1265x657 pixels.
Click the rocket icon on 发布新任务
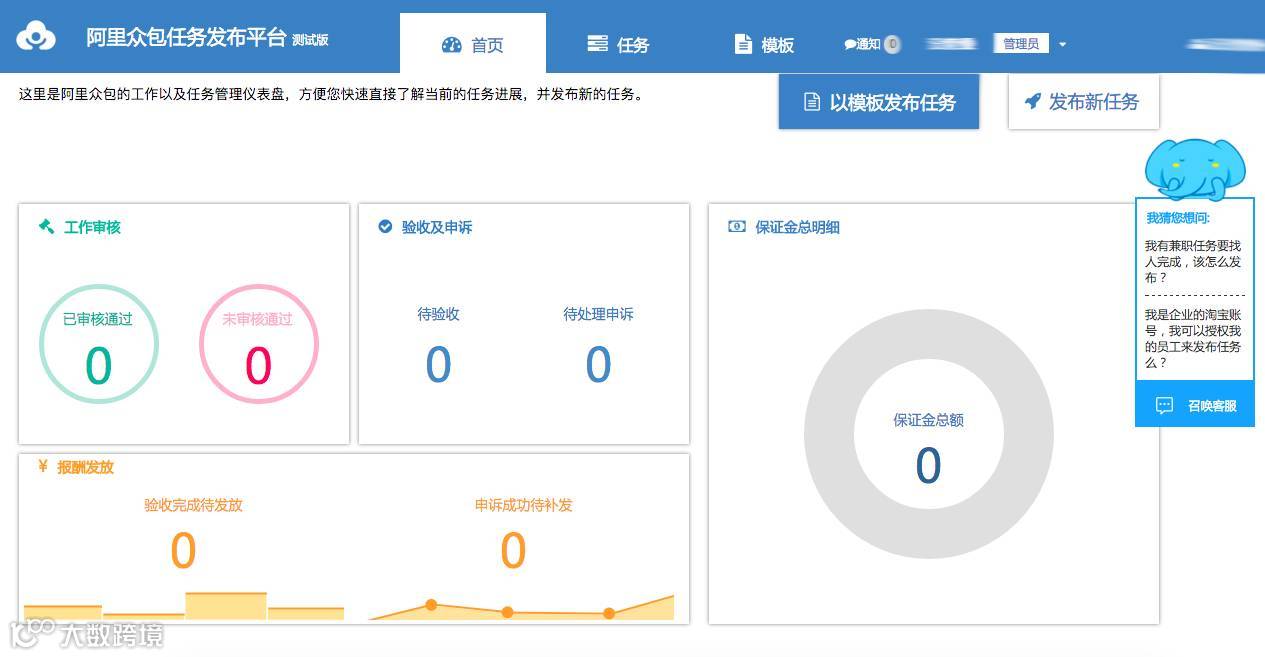(x=1033, y=101)
